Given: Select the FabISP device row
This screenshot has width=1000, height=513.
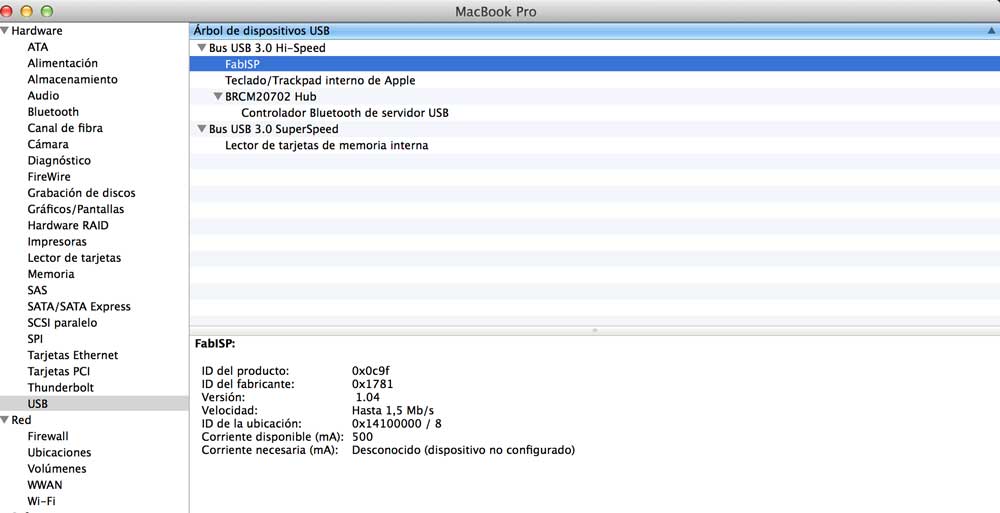Looking at the screenshot, I should [594, 64].
